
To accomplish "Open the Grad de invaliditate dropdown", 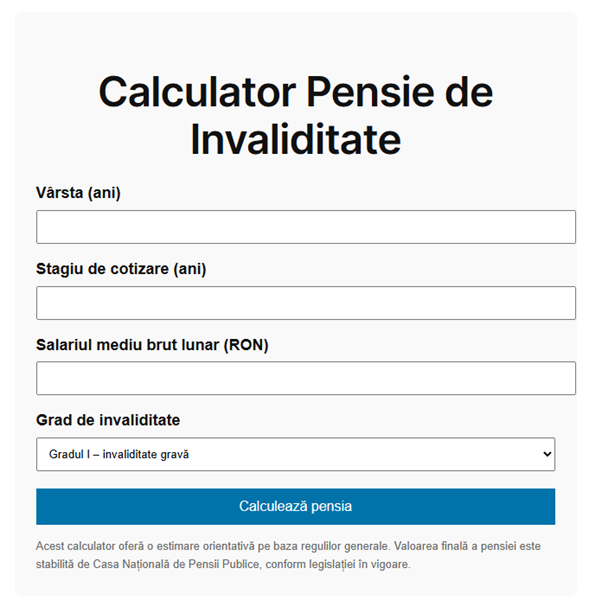I will pyautogui.click(x=295, y=454).
